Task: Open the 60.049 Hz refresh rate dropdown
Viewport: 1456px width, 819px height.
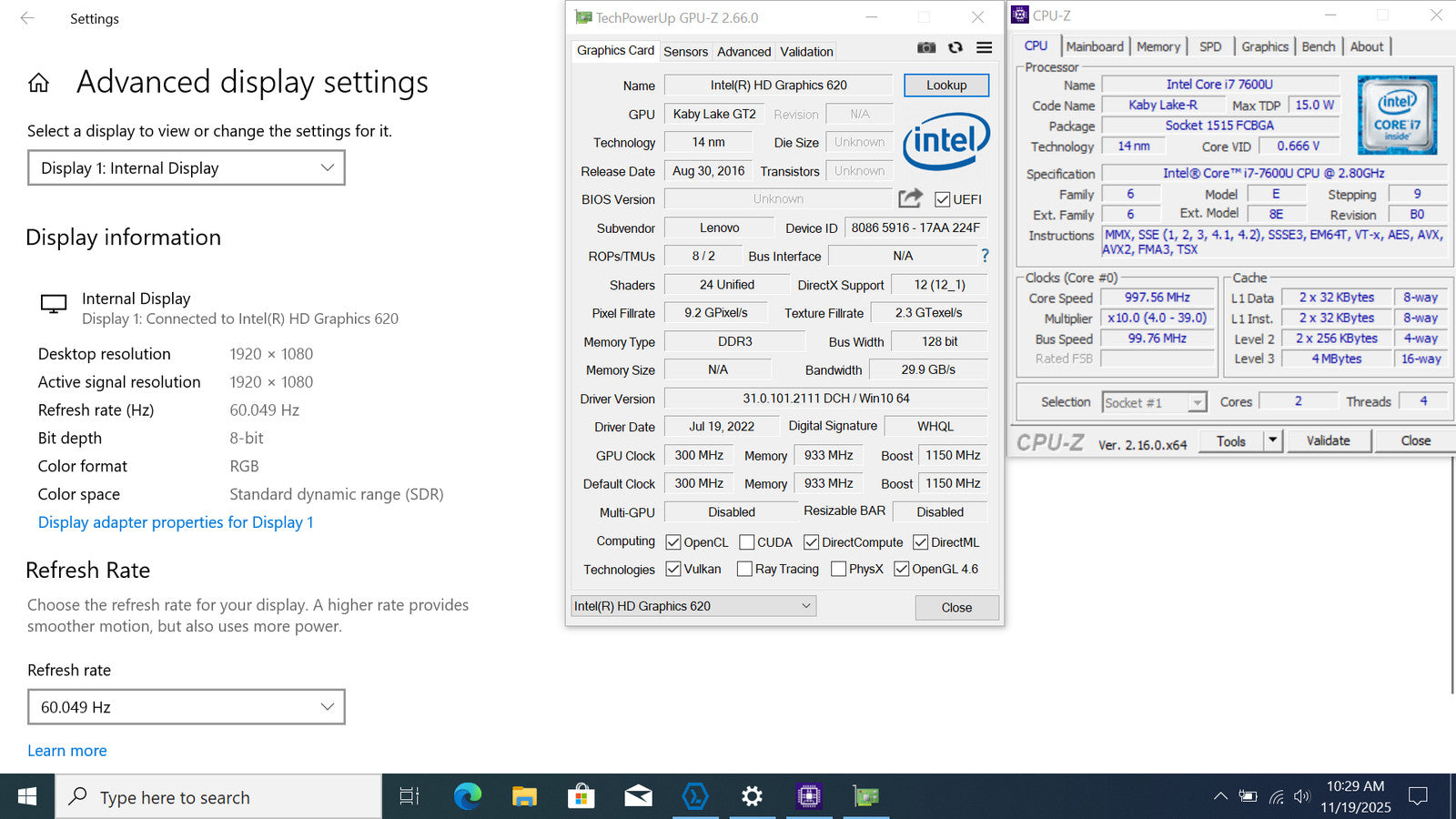Action: pyautogui.click(x=187, y=707)
